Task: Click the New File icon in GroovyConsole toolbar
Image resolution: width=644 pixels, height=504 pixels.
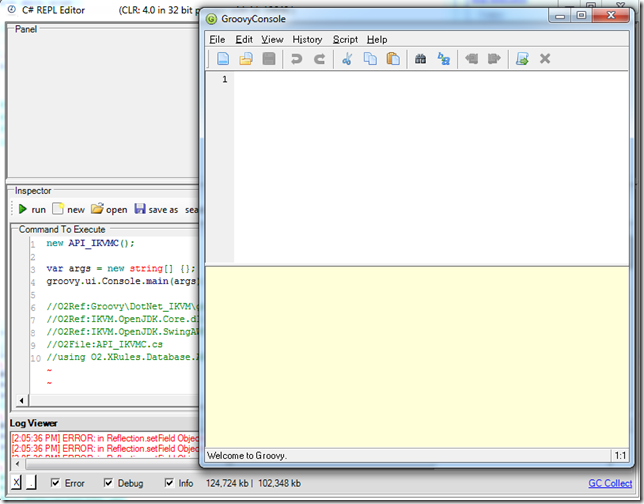Action: click(x=223, y=59)
